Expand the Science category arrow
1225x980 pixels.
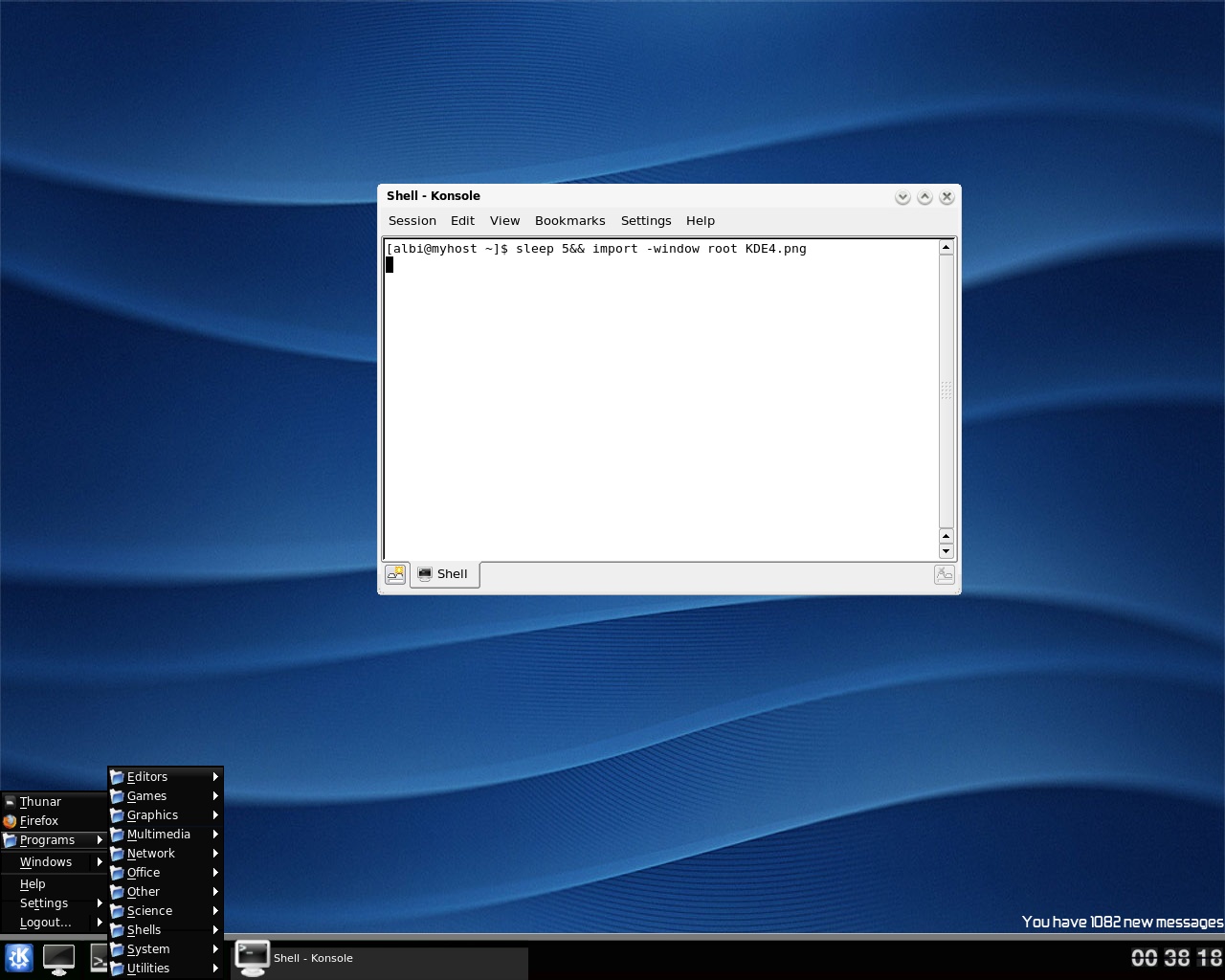click(215, 911)
